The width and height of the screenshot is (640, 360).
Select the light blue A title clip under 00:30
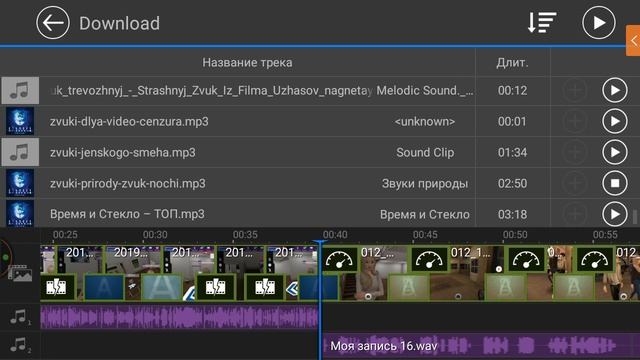[x=162, y=287]
